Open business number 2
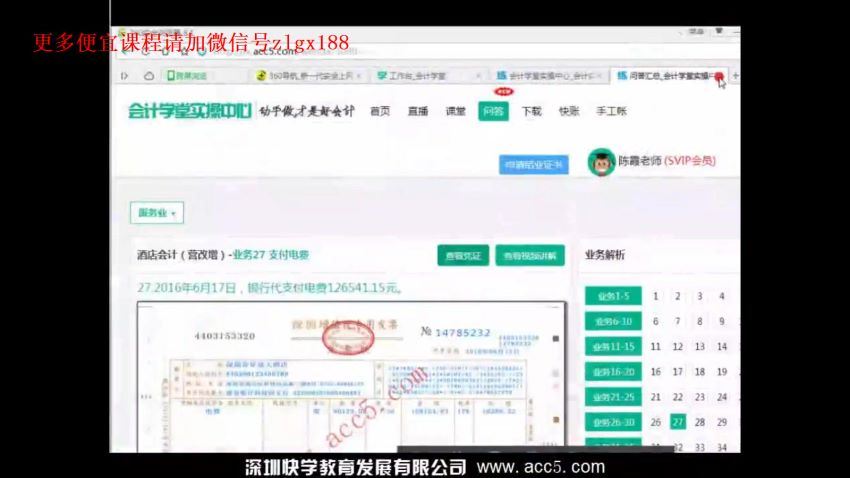 [678, 296]
